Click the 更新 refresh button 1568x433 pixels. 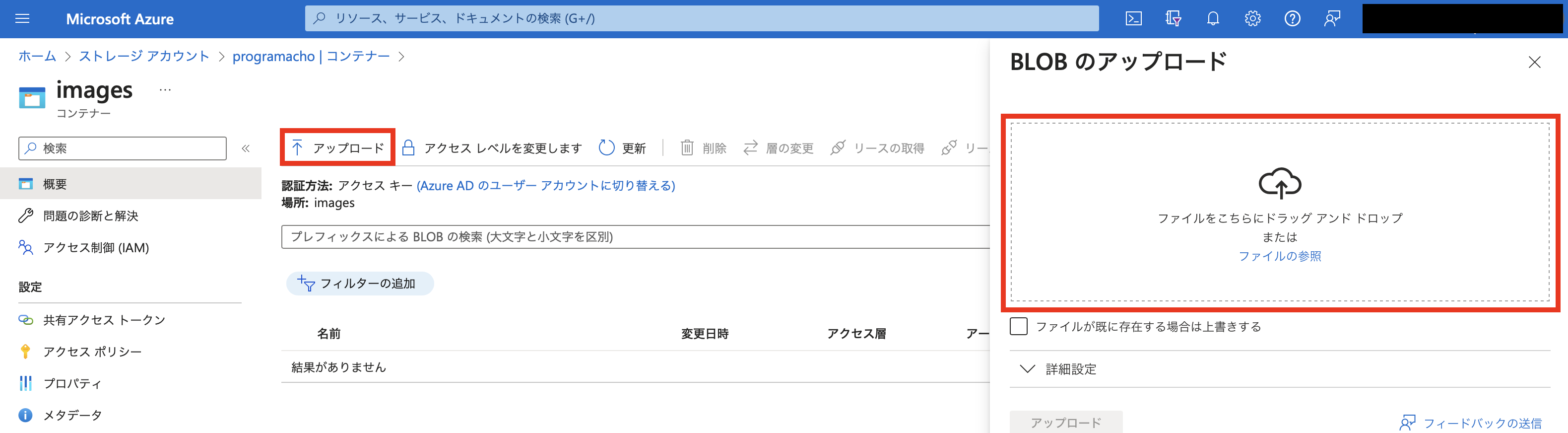tap(623, 148)
